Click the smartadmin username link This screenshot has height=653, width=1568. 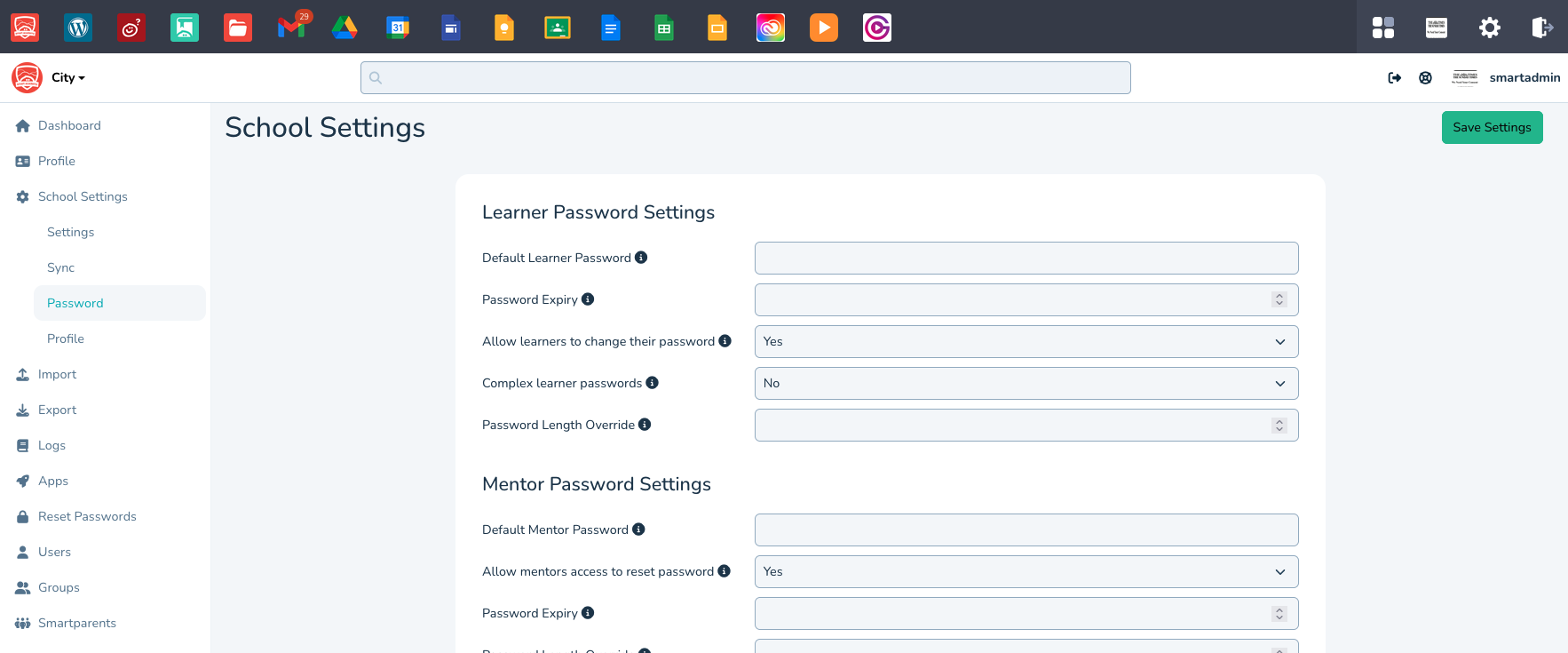pos(1524,78)
